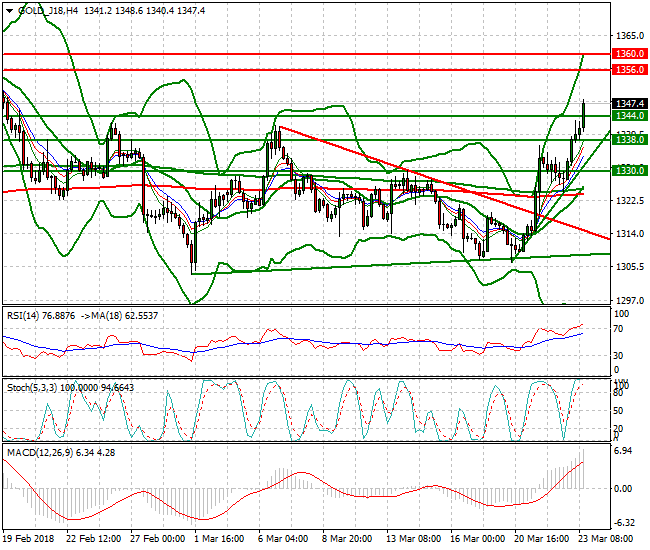Click the 1 Mar 16:00 time label
The width and height of the screenshot is (650, 550).
(x=219, y=539)
